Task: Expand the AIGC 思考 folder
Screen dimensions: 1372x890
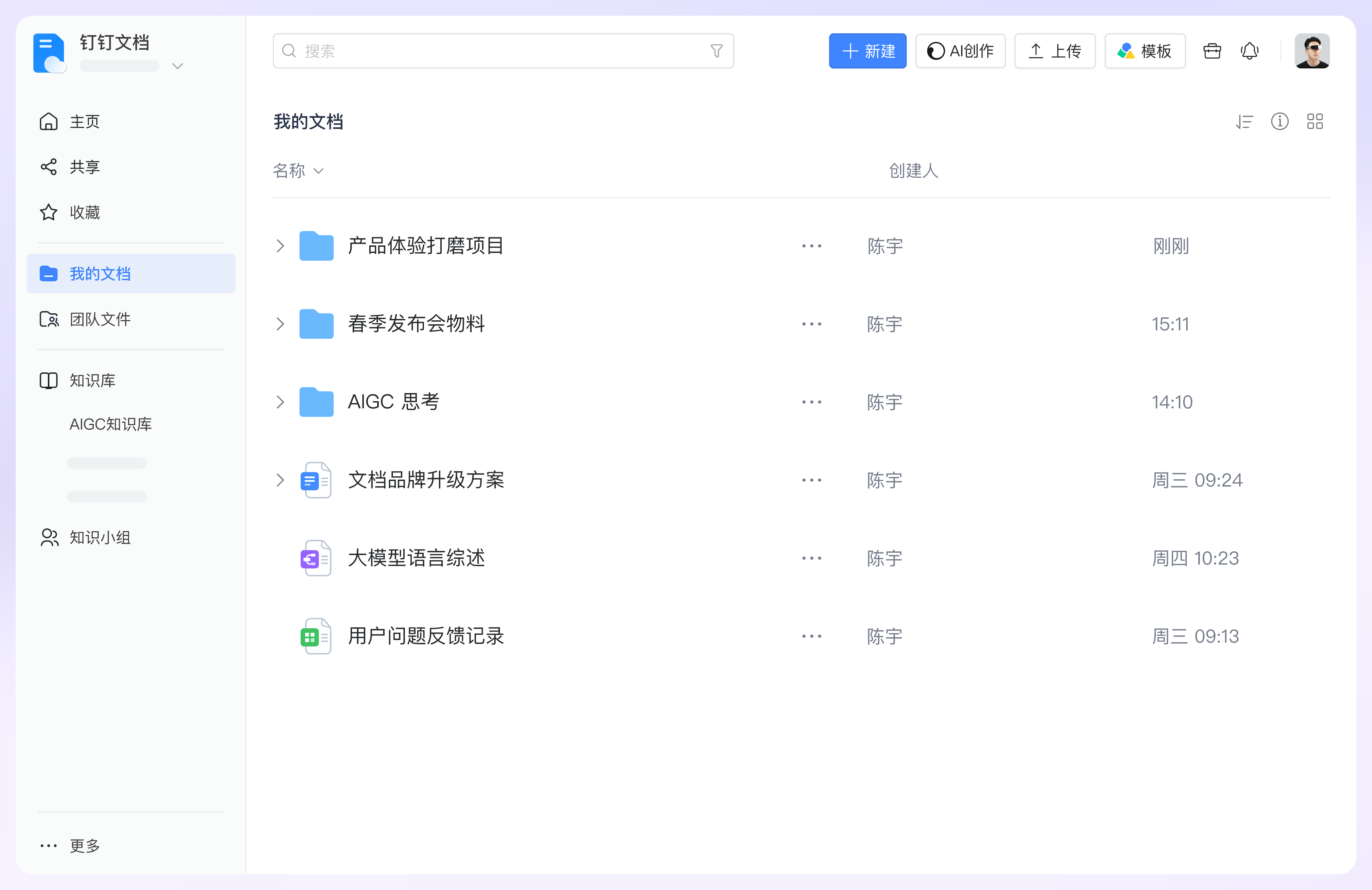Action: pos(280,402)
